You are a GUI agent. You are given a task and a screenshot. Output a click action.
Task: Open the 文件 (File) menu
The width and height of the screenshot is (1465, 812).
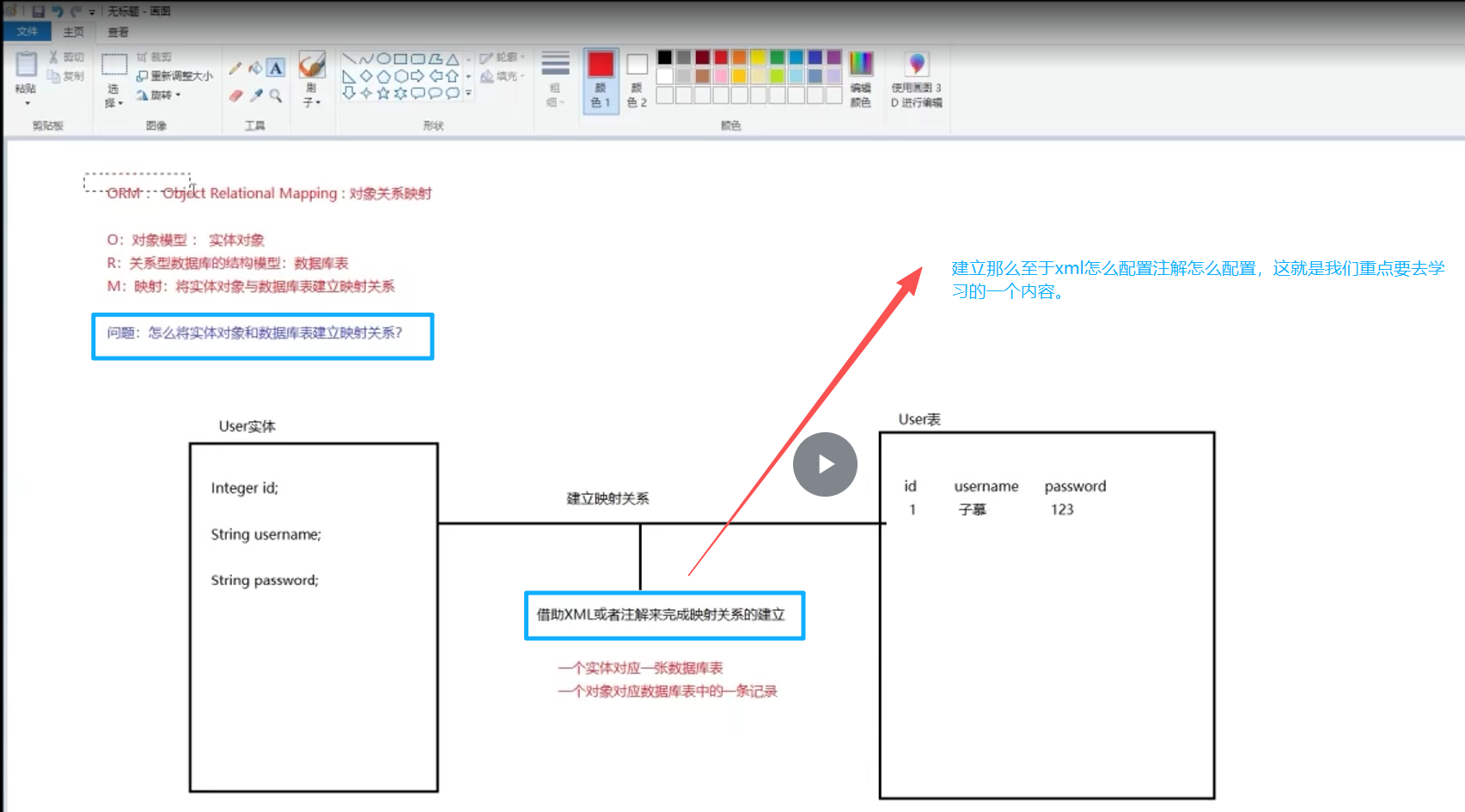coord(27,32)
